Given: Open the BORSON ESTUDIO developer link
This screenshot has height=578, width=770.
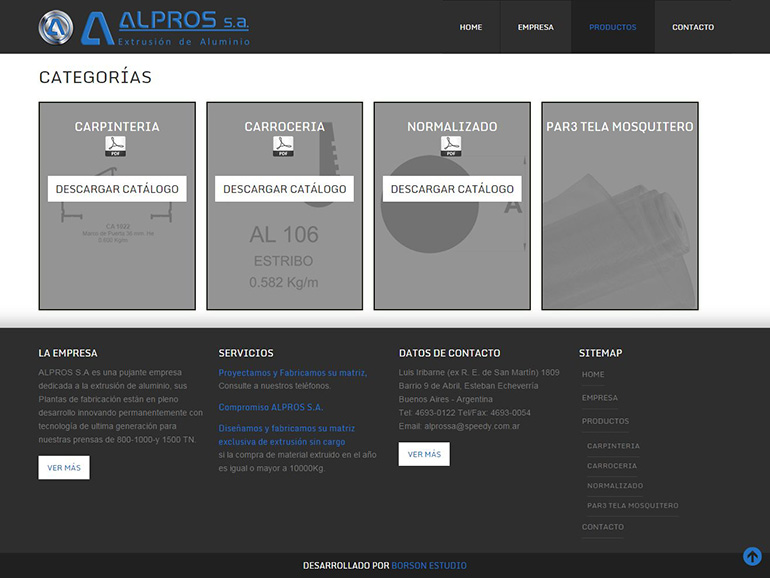Looking at the screenshot, I should 429,566.
